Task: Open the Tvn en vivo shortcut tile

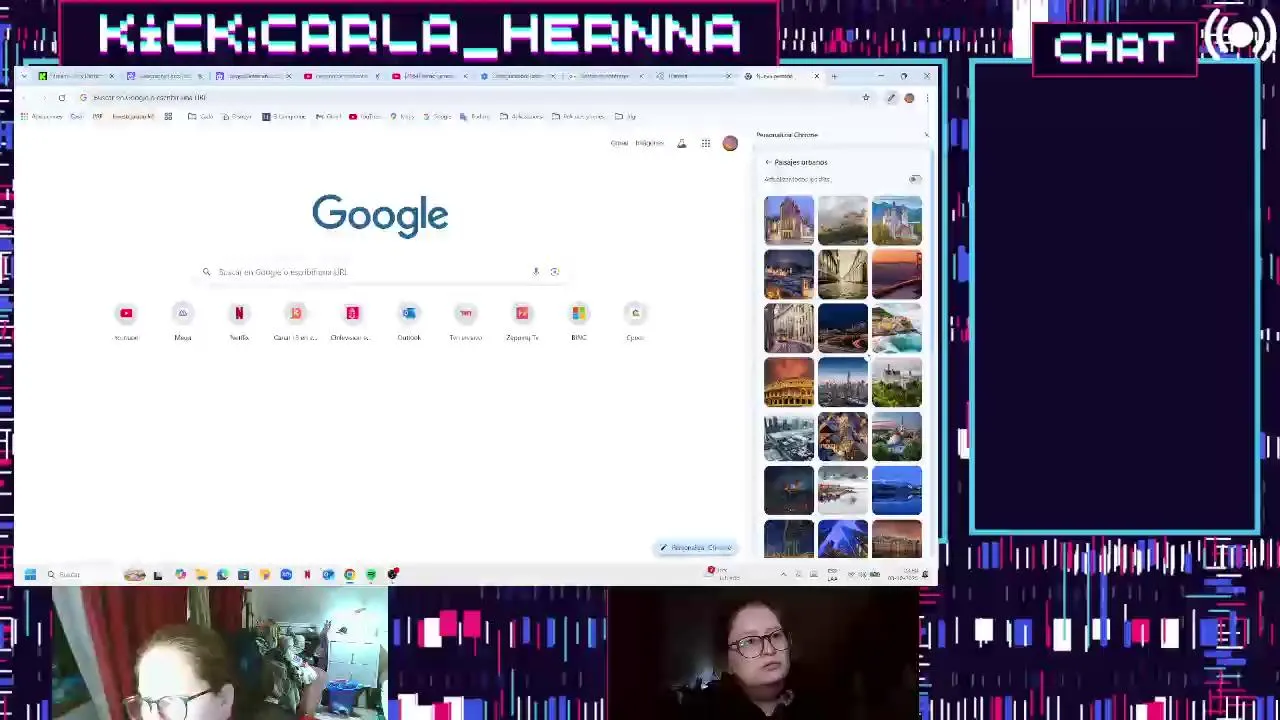Action: (465, 322)
